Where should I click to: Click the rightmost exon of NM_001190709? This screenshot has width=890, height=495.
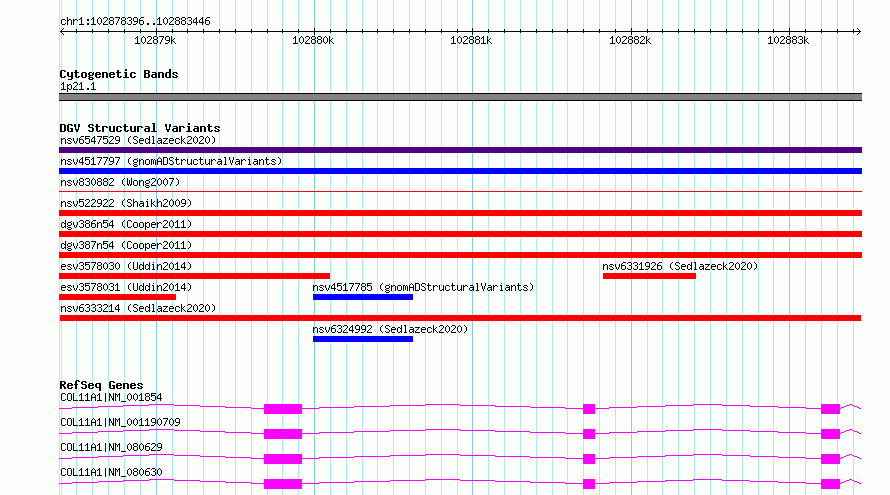click(830, 434)
